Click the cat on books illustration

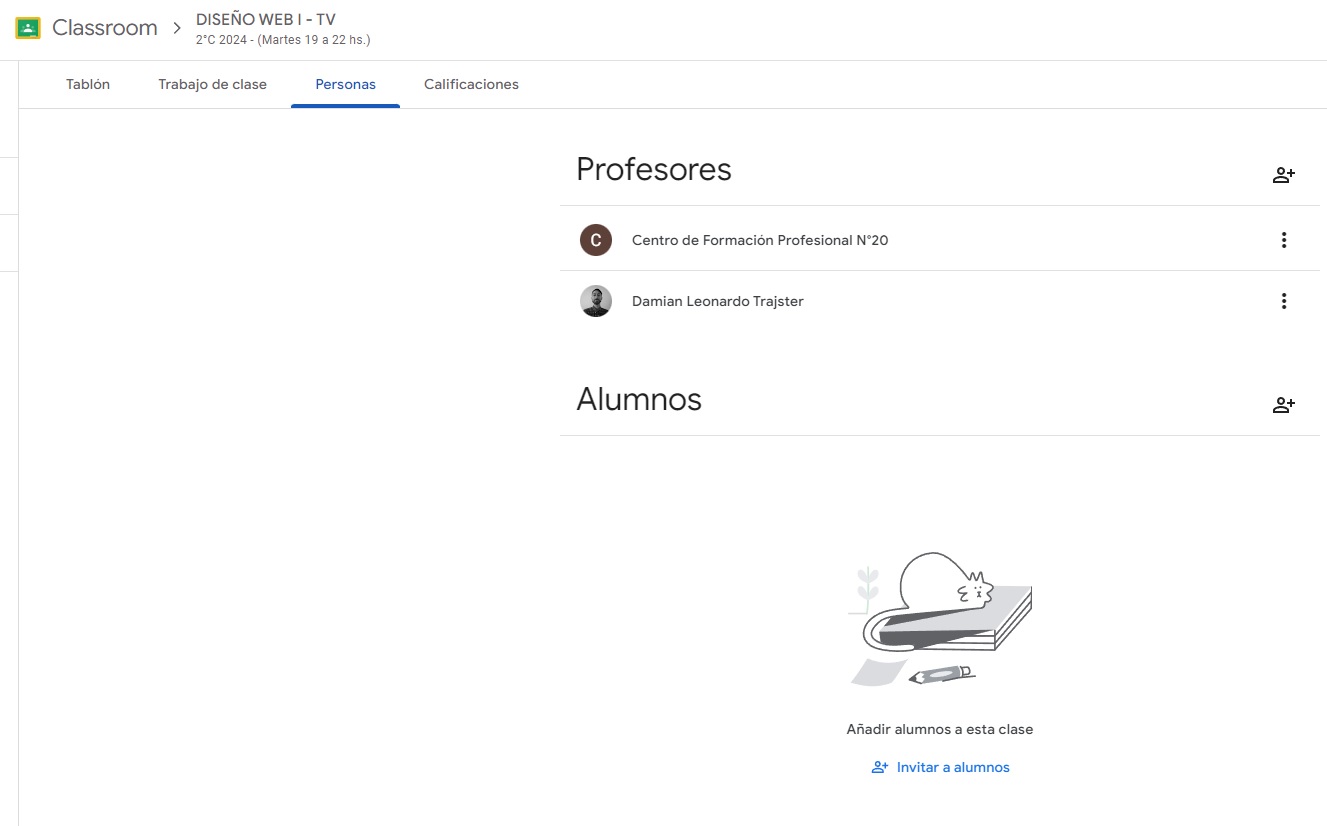[x=940, y=620]
